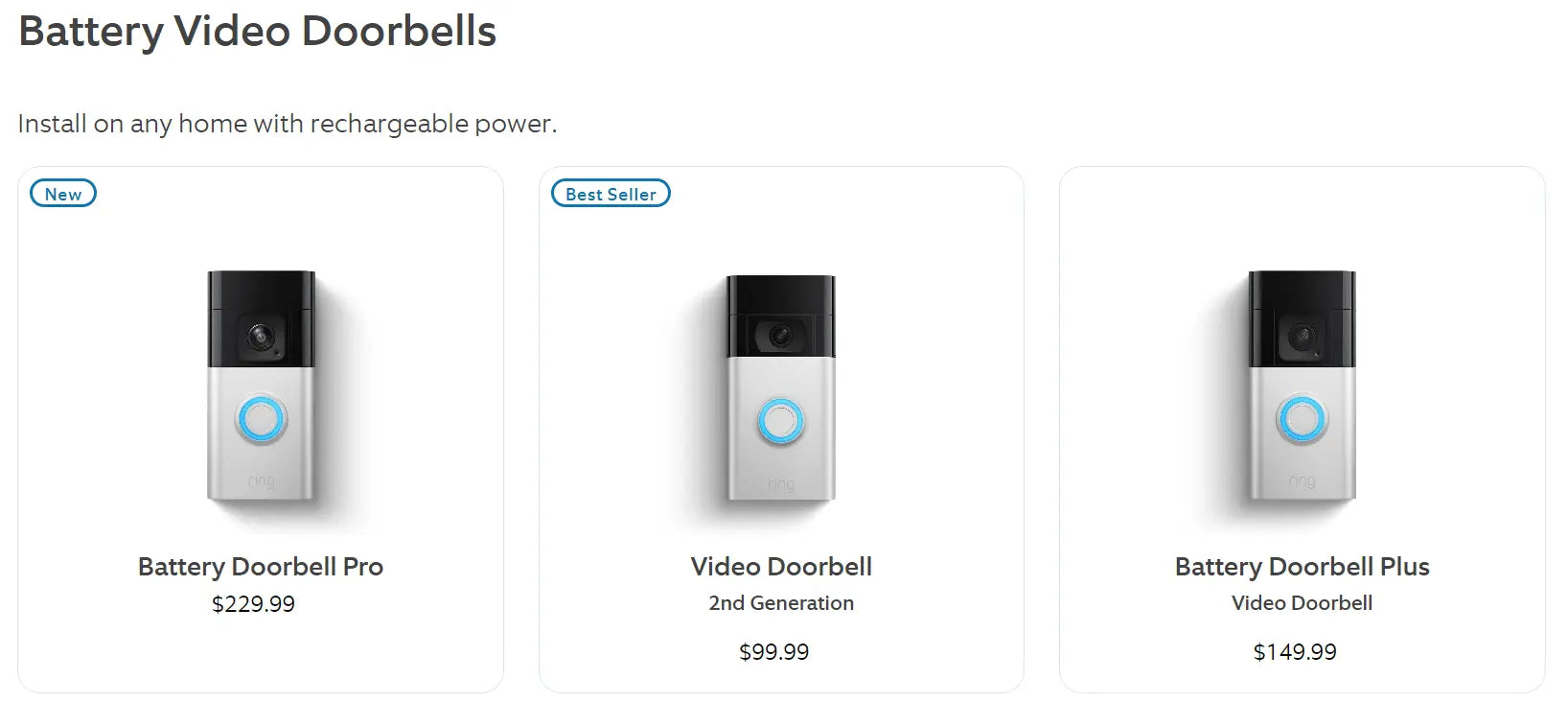This screenshot has width=1568, height=726.
Task: Click the $149.99 price label
Action: pyautogui.click(x=1295, y=651)
